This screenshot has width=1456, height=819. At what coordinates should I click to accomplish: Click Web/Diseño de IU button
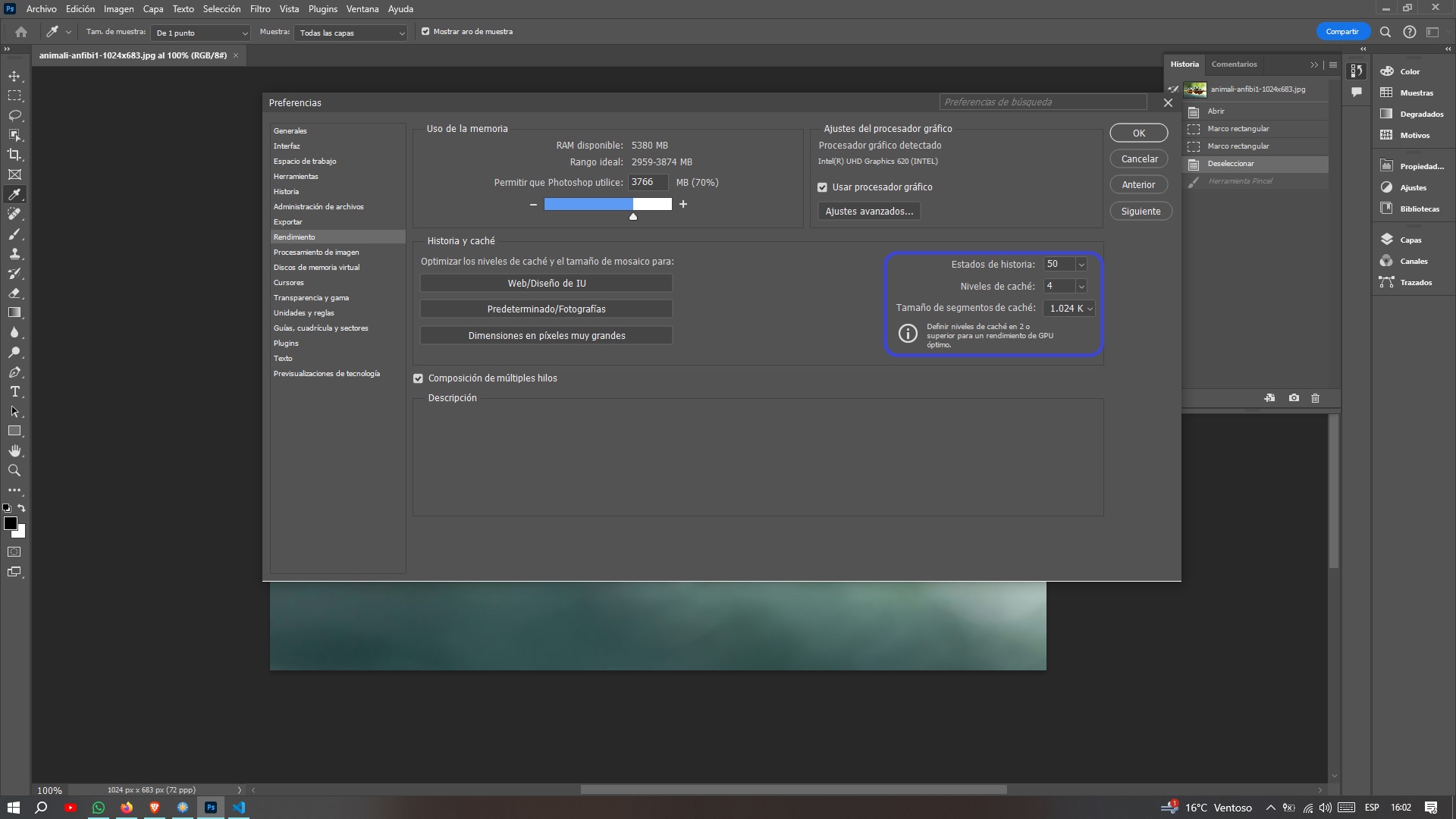546,283
